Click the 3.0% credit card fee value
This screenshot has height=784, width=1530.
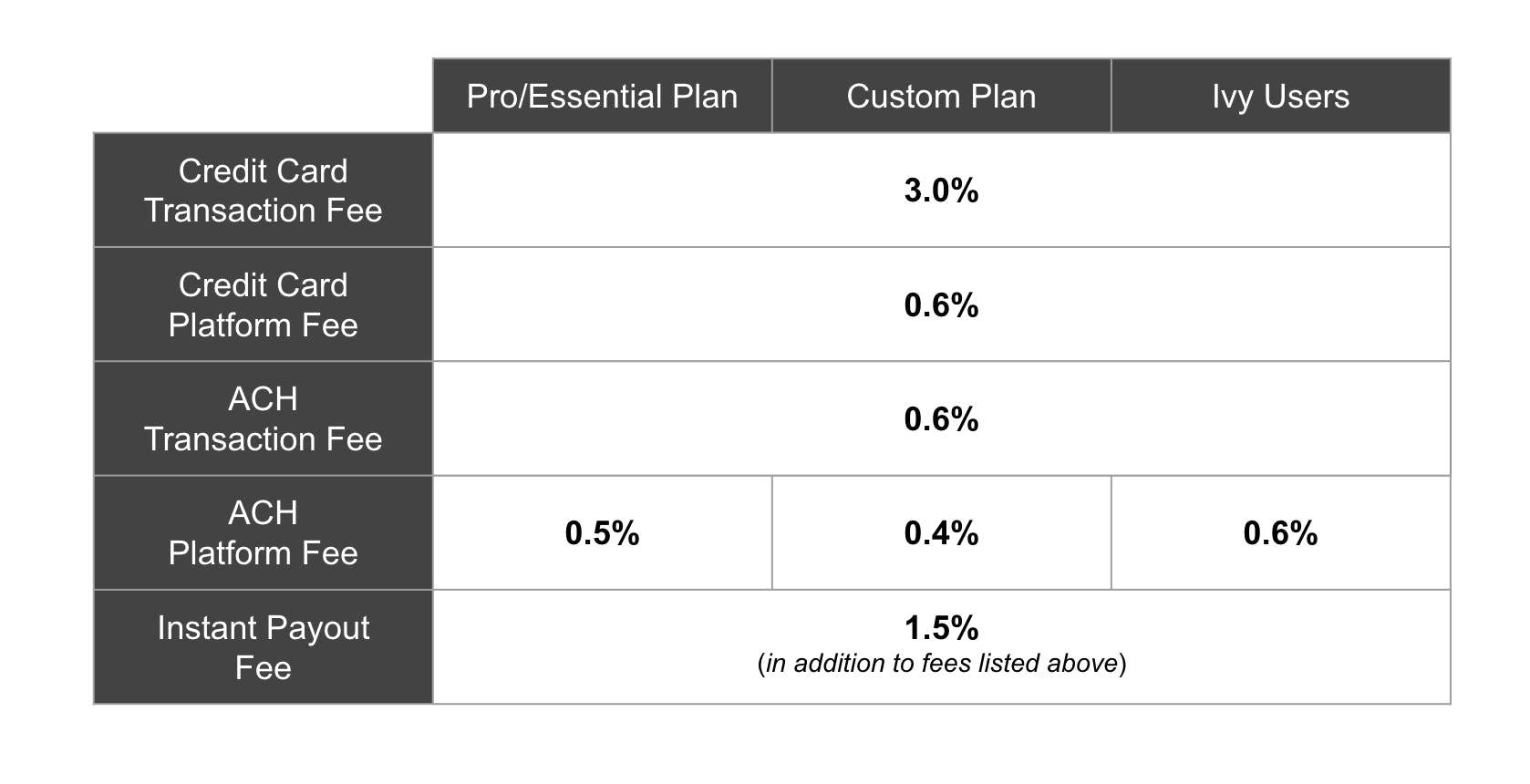coord(941,190)
